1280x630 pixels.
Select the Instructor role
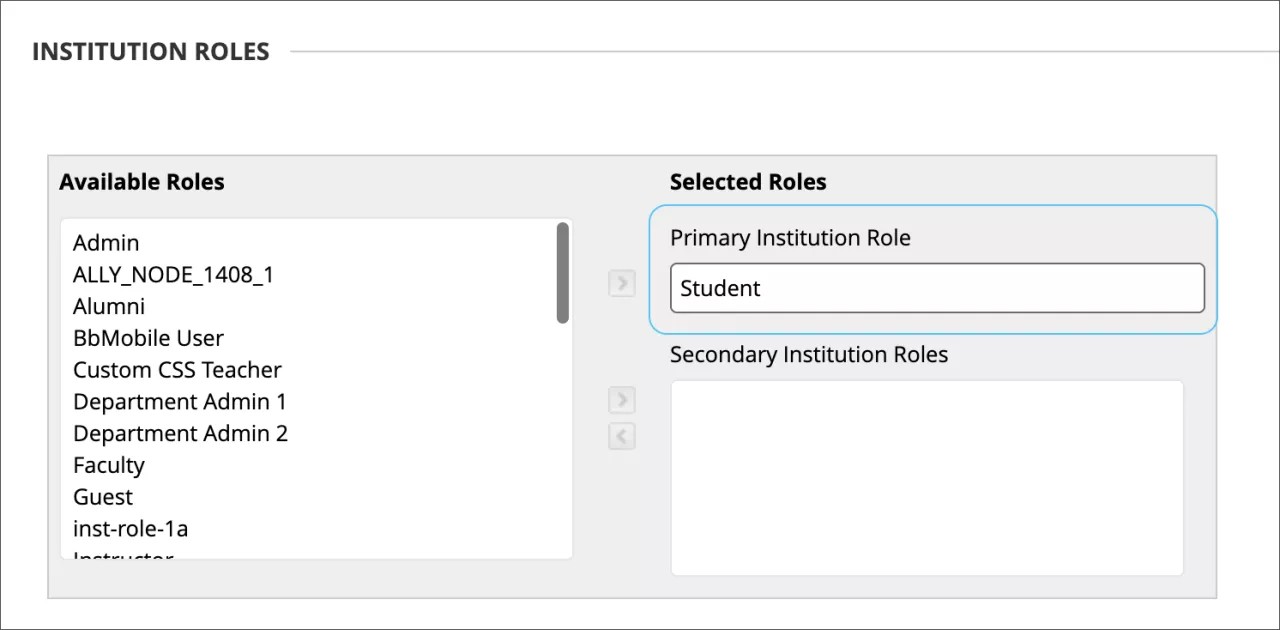122,555
